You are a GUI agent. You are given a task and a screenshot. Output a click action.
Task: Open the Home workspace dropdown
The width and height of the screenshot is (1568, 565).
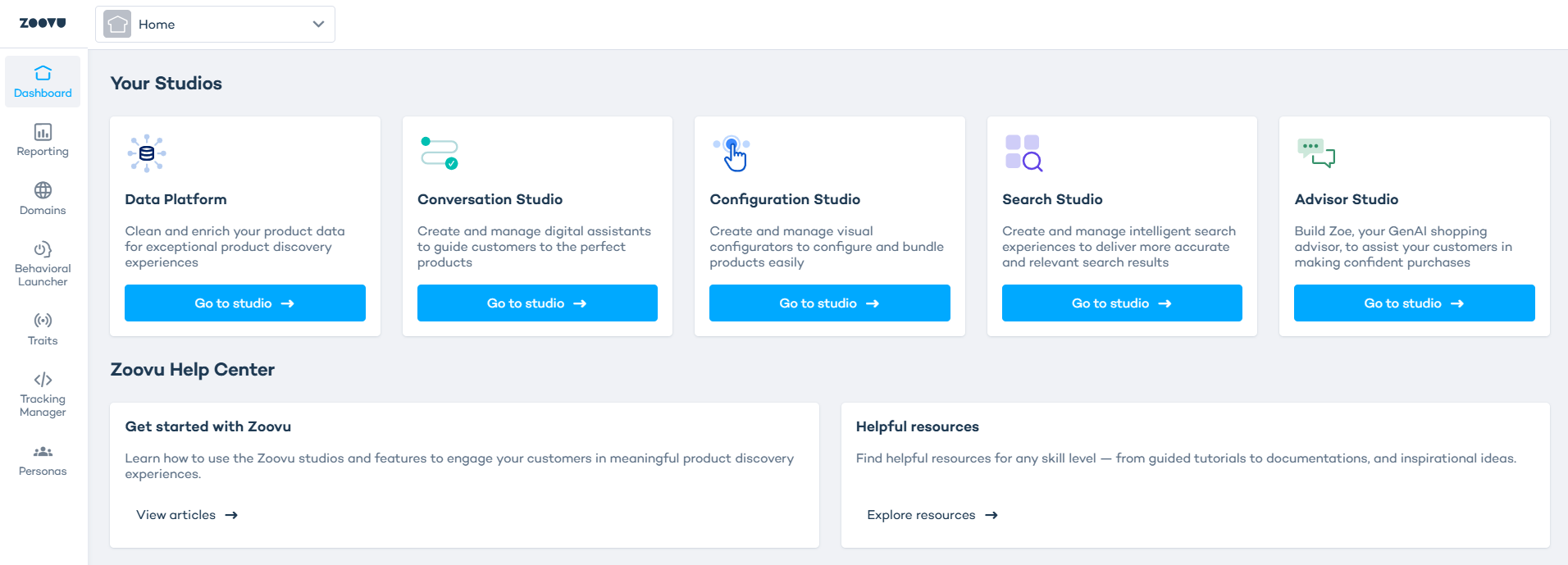pos(215,25)
